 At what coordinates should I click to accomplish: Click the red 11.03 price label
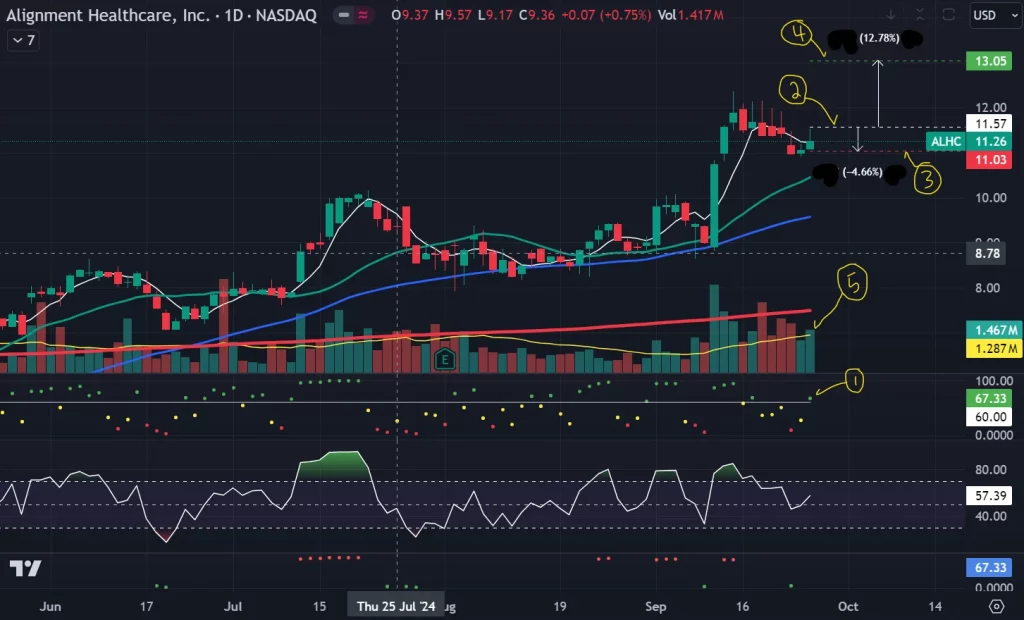click(x=990, y=159)
